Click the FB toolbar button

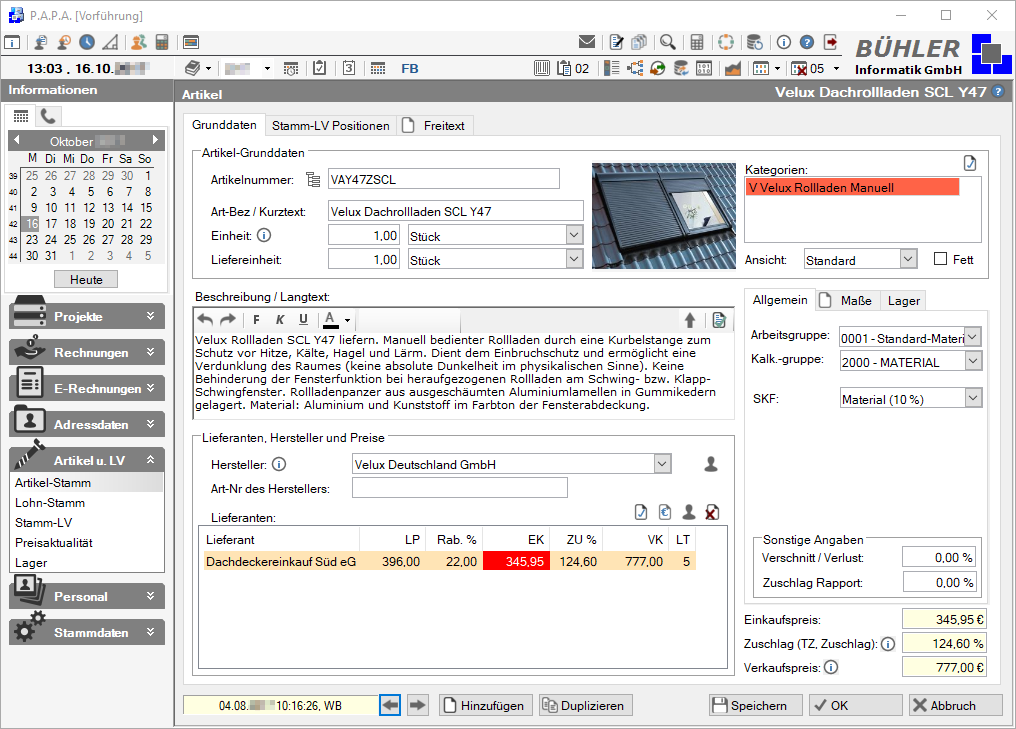(x=410, y=68)
